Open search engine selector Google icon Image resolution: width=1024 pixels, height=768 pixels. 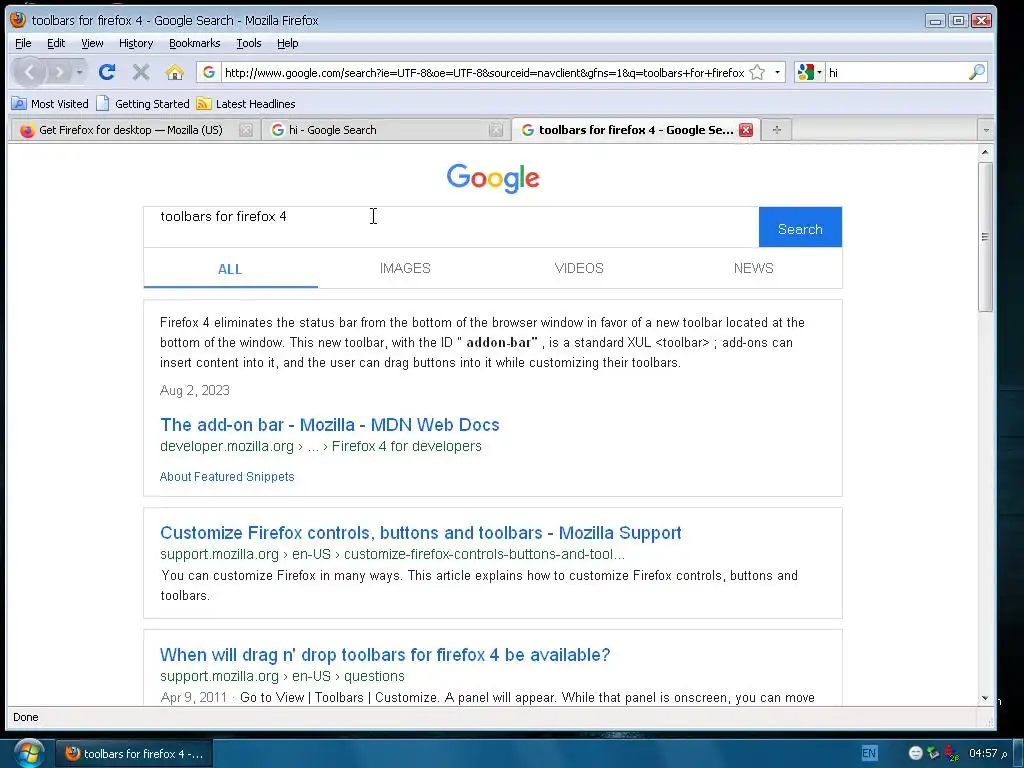(809, 72)
